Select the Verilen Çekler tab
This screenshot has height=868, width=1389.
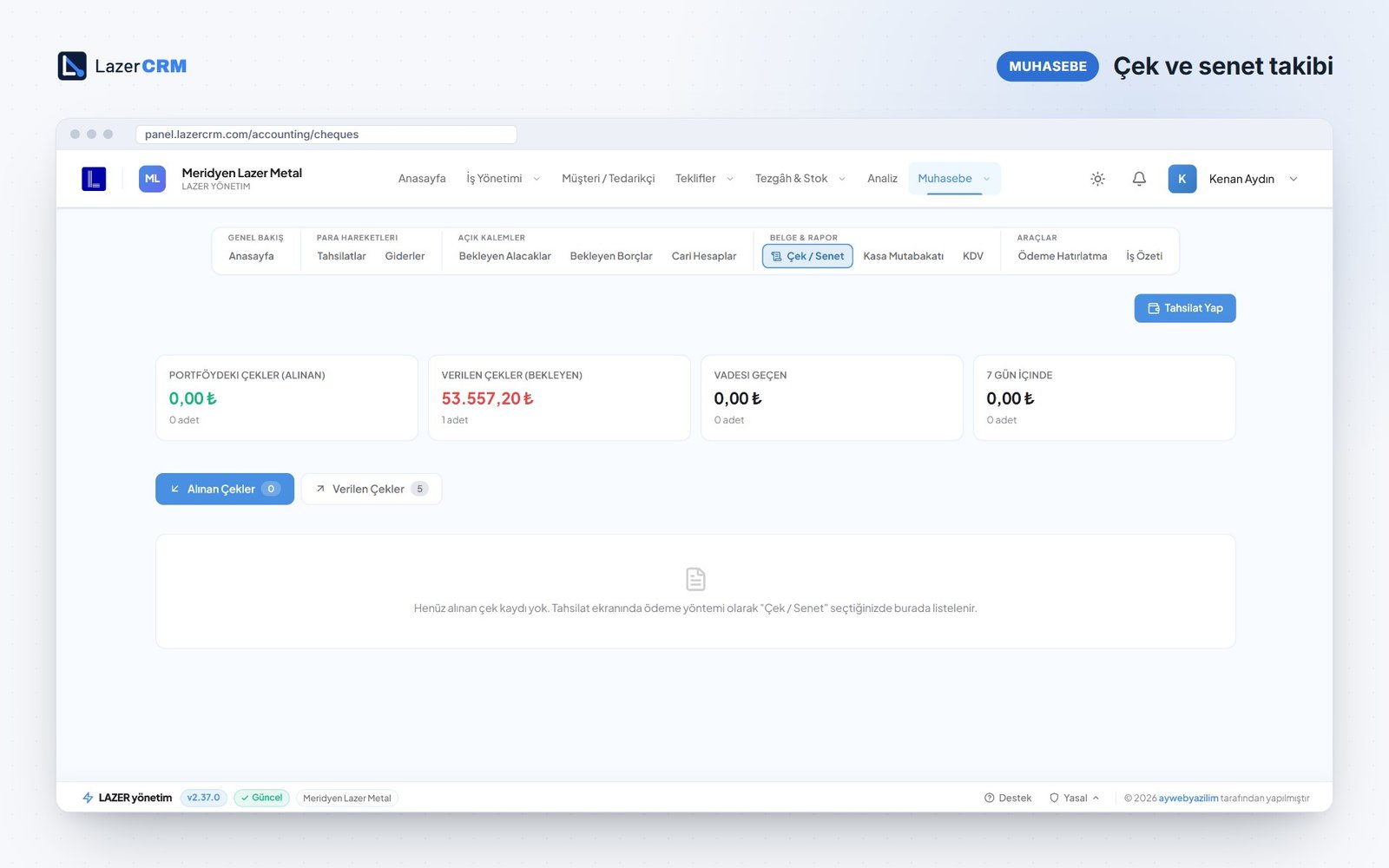(x=372, y=489)
